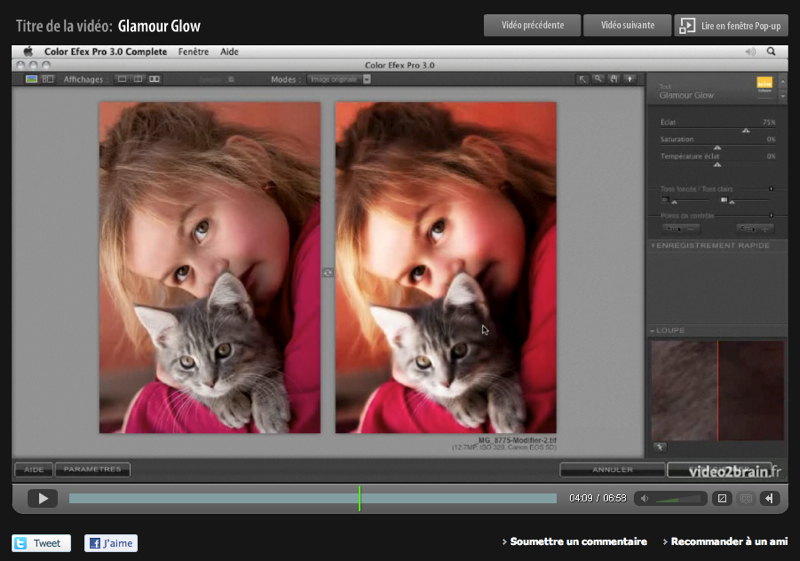This screenshot has width=800, height=561.
Task: Select the arrow pointer tool
Action: [582, 79]
